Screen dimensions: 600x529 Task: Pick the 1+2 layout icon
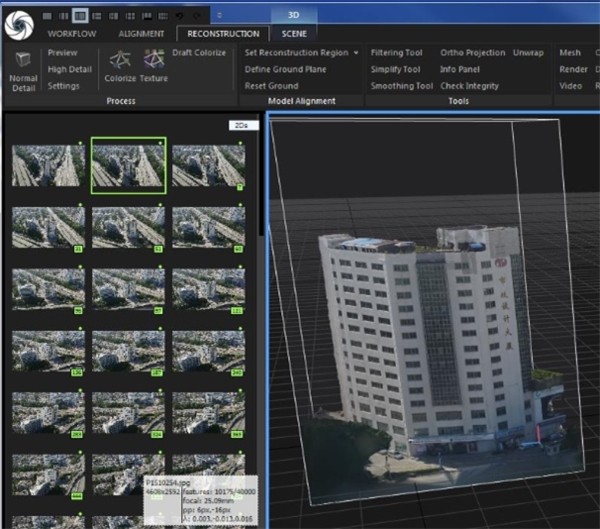point(97,16)
